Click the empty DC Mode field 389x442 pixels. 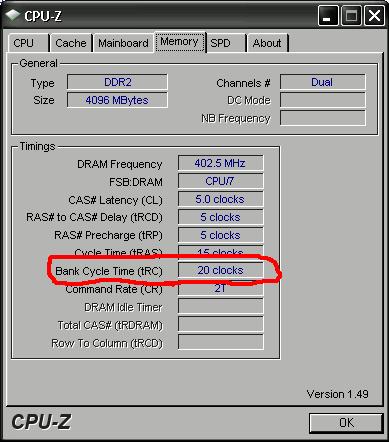(x=322, y=100)
